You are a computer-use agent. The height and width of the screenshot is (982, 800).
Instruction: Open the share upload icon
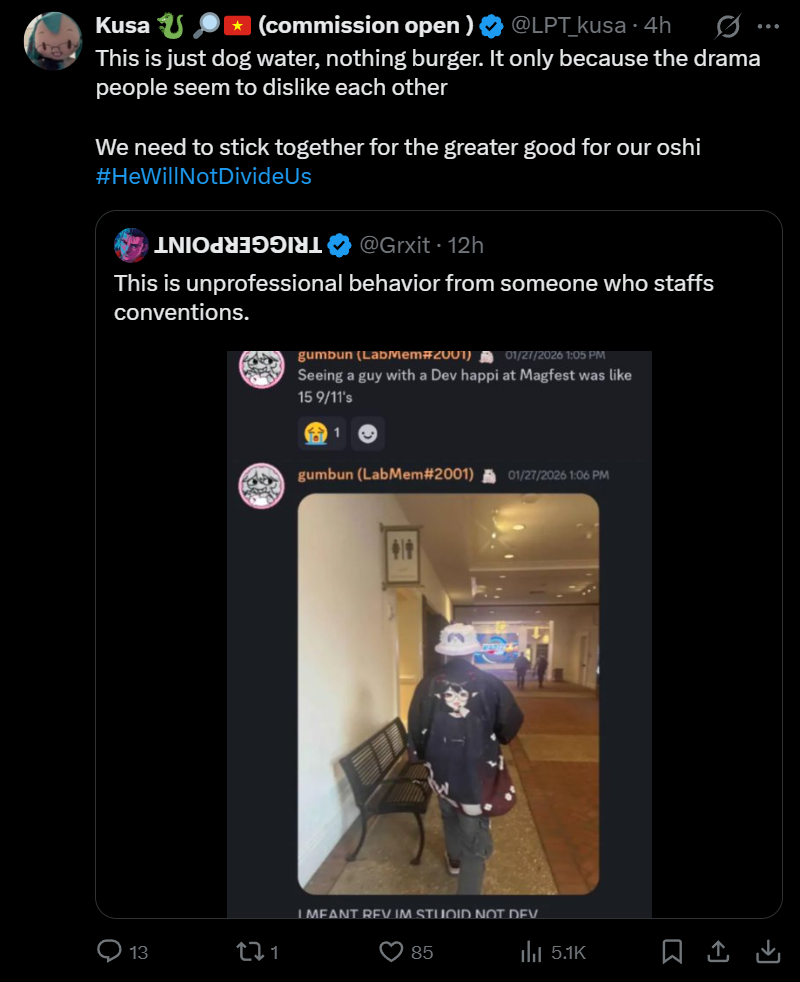(718, 952)
